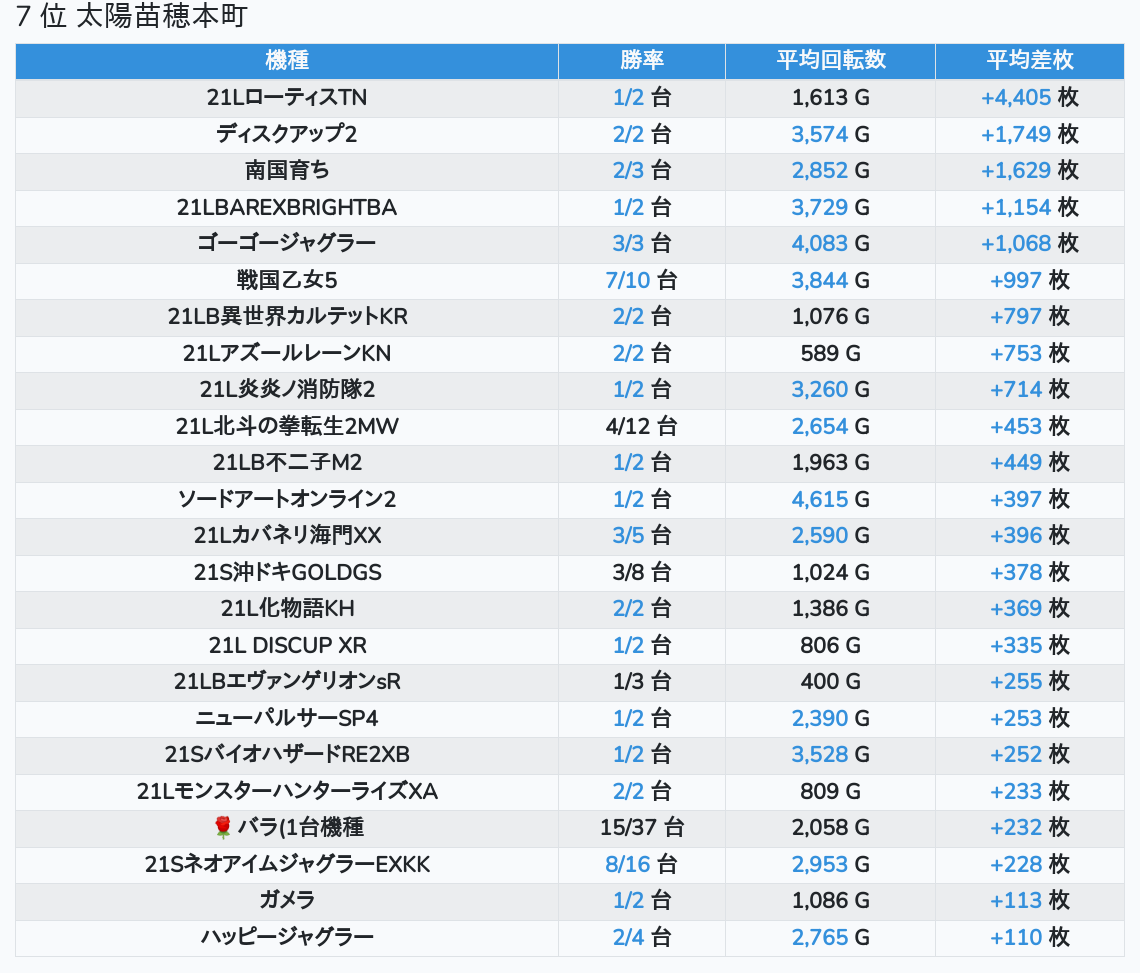1140x973 pixels.
Task: Select the バラ(1台機種 row label
Action: 300,828
